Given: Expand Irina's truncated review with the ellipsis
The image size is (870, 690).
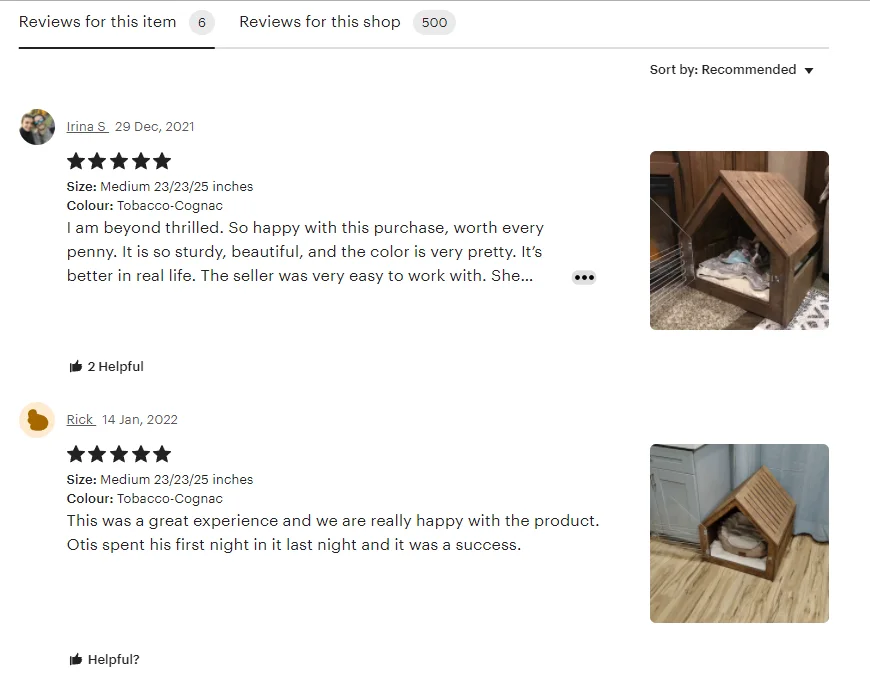Looking at the screenshot, I should pos(584,277).
